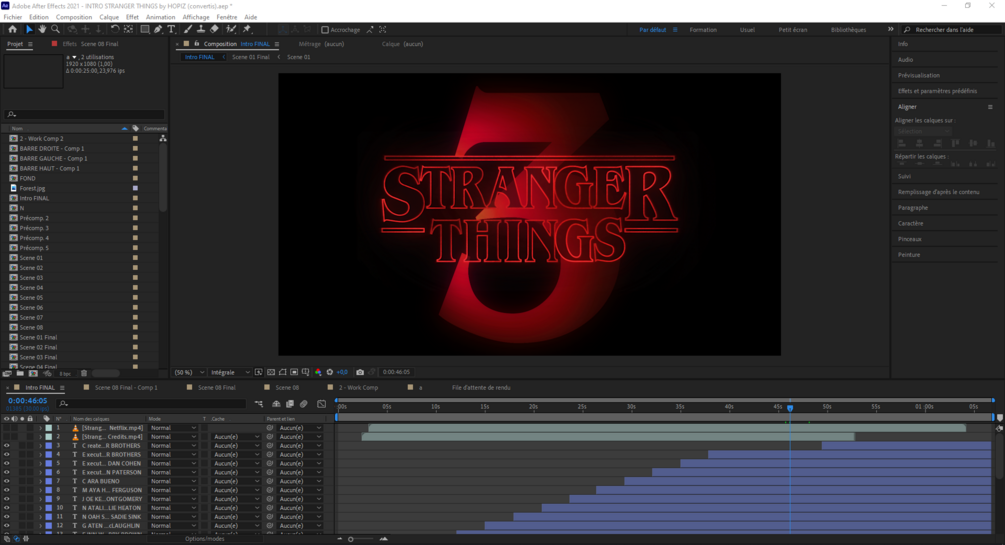
Task: Select the Hand tool
Action: click(x=42, y=29)
